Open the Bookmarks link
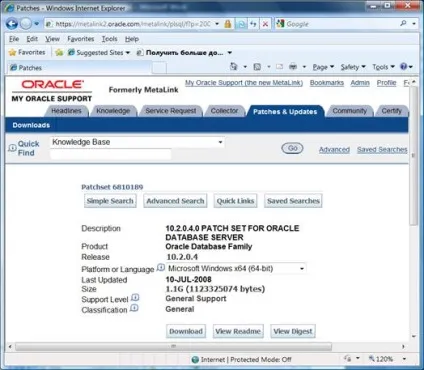 (327, 83)
